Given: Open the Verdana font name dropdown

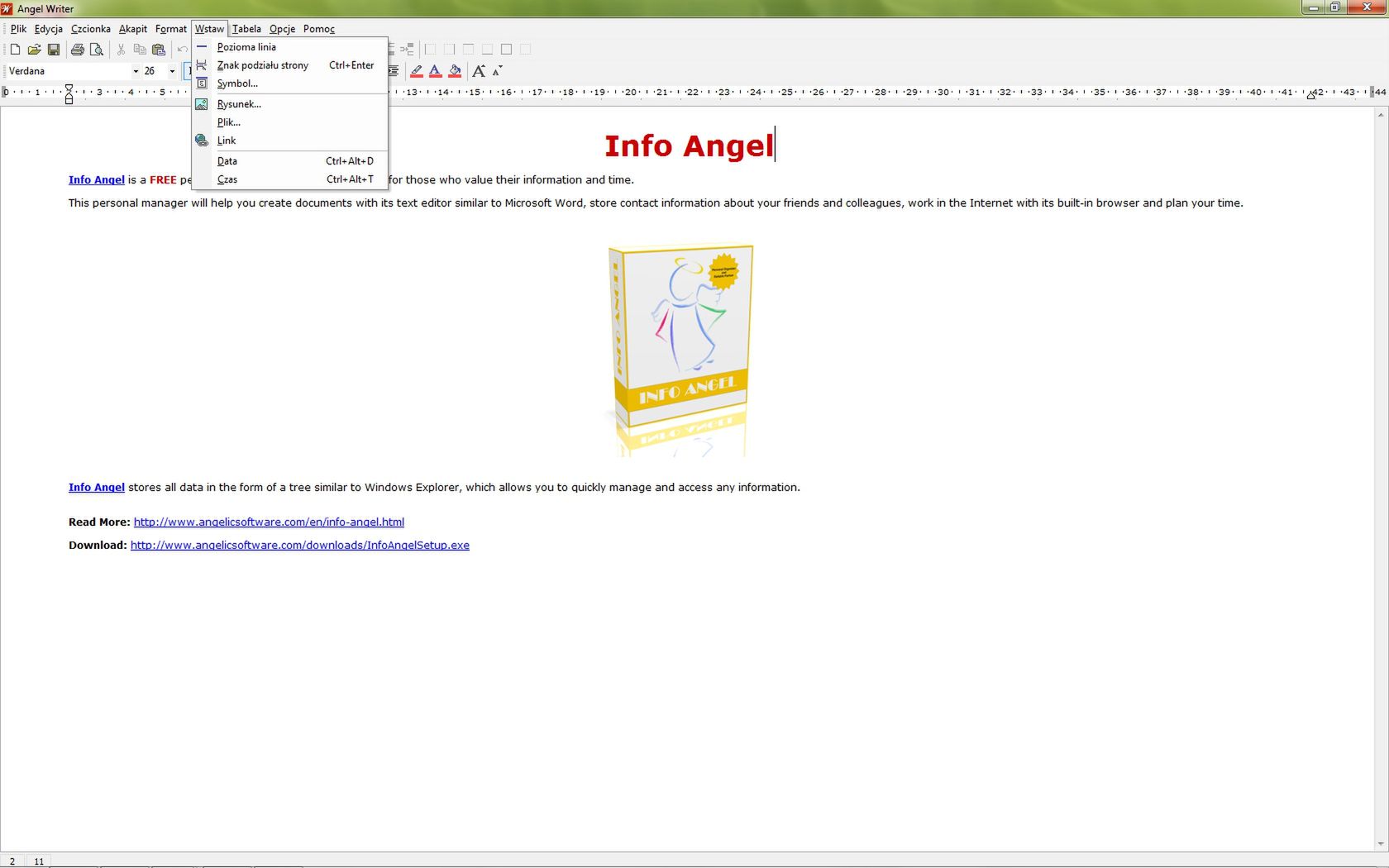Looking at the screenshot, I should point(136,71).
